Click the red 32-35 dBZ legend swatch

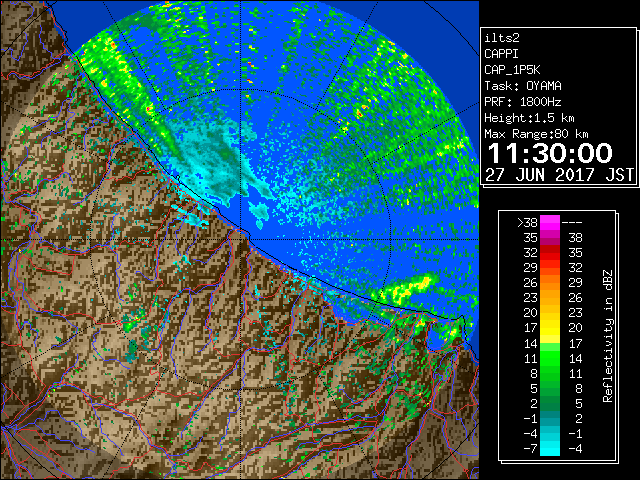click(x=550, y=253)
